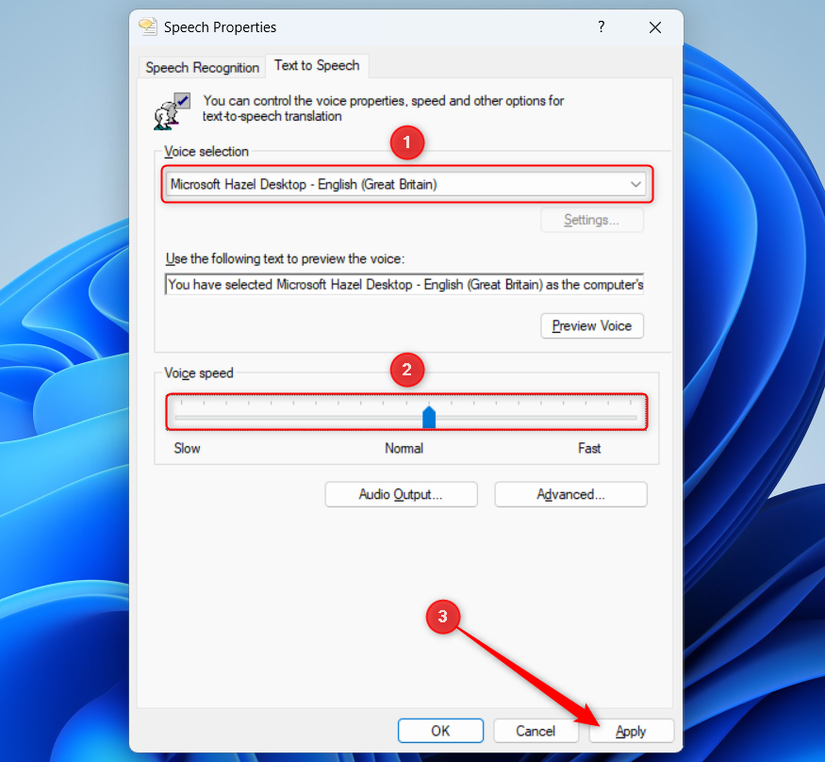The height and width of the screenshot is (762, 825).
Task: Click the grayed-out Settings button
Action: [x=592, y=220]
